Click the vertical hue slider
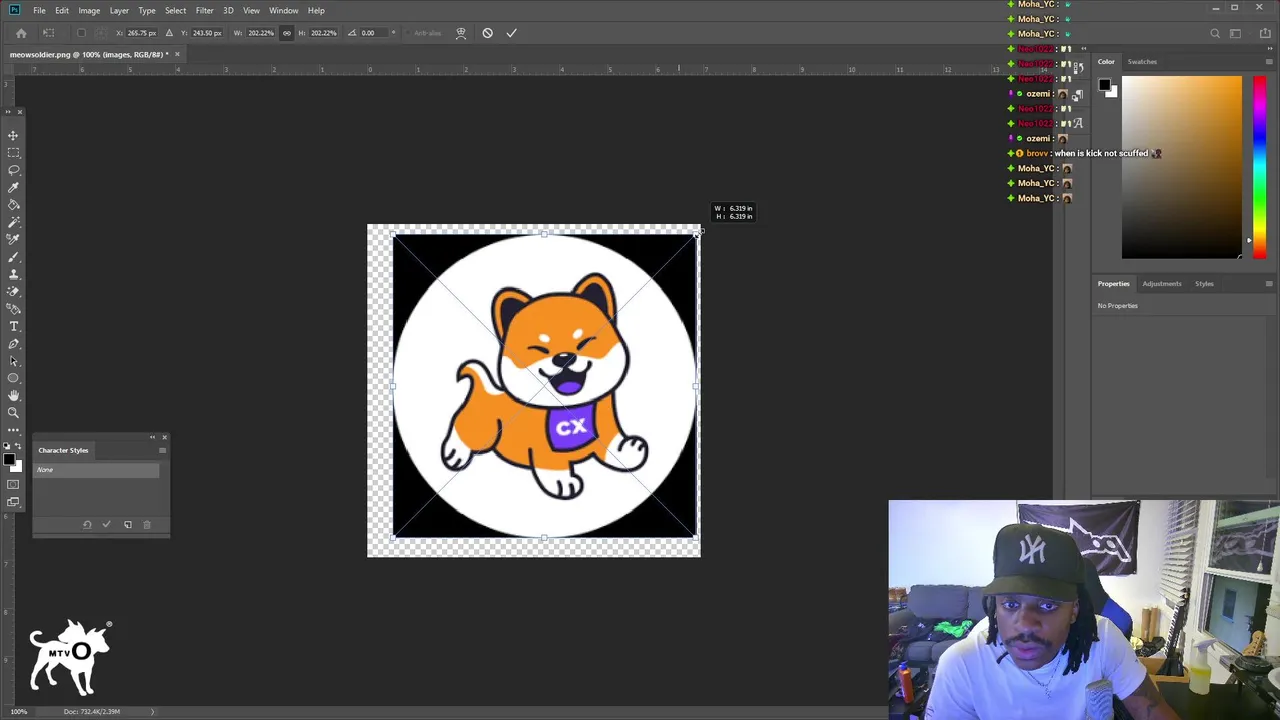The width and height of the screenshot is (1280, 720). tap(1258, 167)
